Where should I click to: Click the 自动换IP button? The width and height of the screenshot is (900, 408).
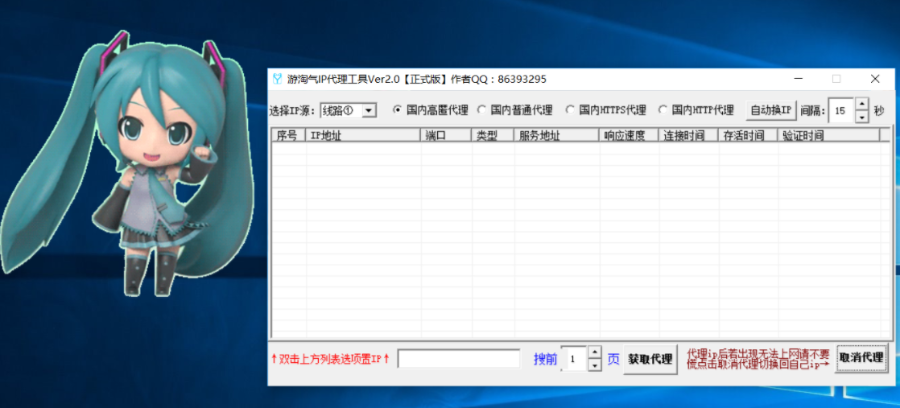[x=771, y=110]
